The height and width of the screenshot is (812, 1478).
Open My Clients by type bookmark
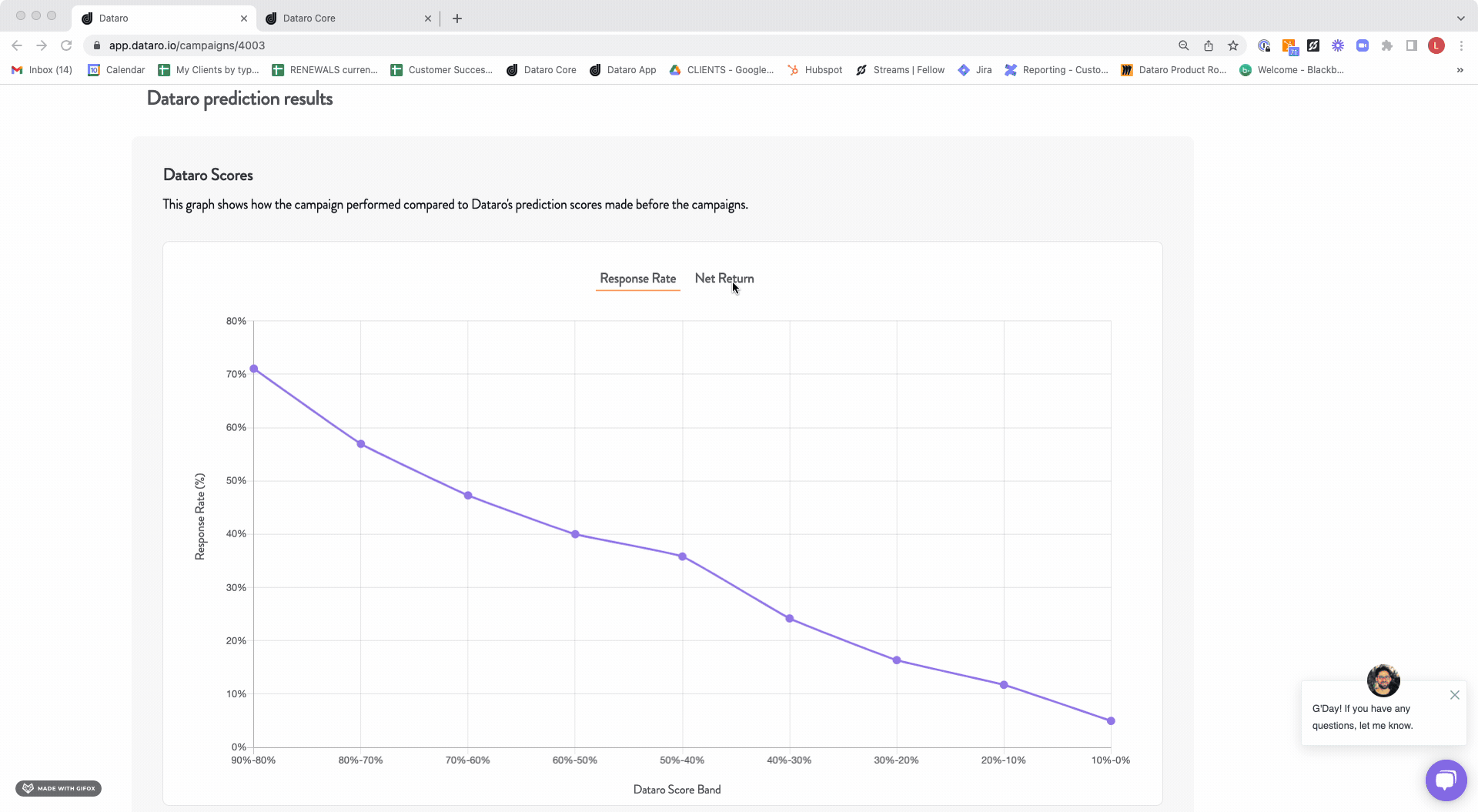tap(208, 70)
